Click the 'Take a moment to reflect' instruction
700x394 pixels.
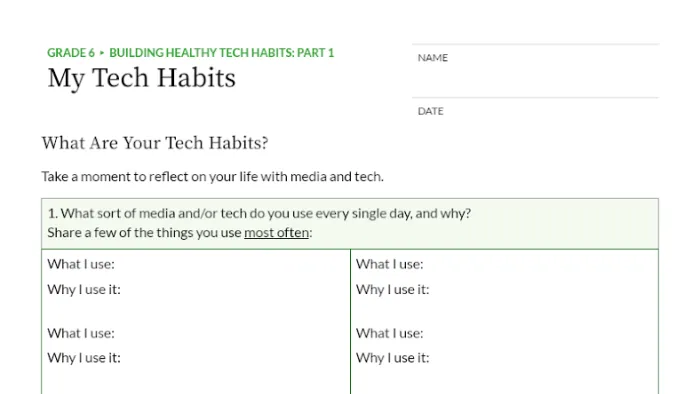click(212, 177)
